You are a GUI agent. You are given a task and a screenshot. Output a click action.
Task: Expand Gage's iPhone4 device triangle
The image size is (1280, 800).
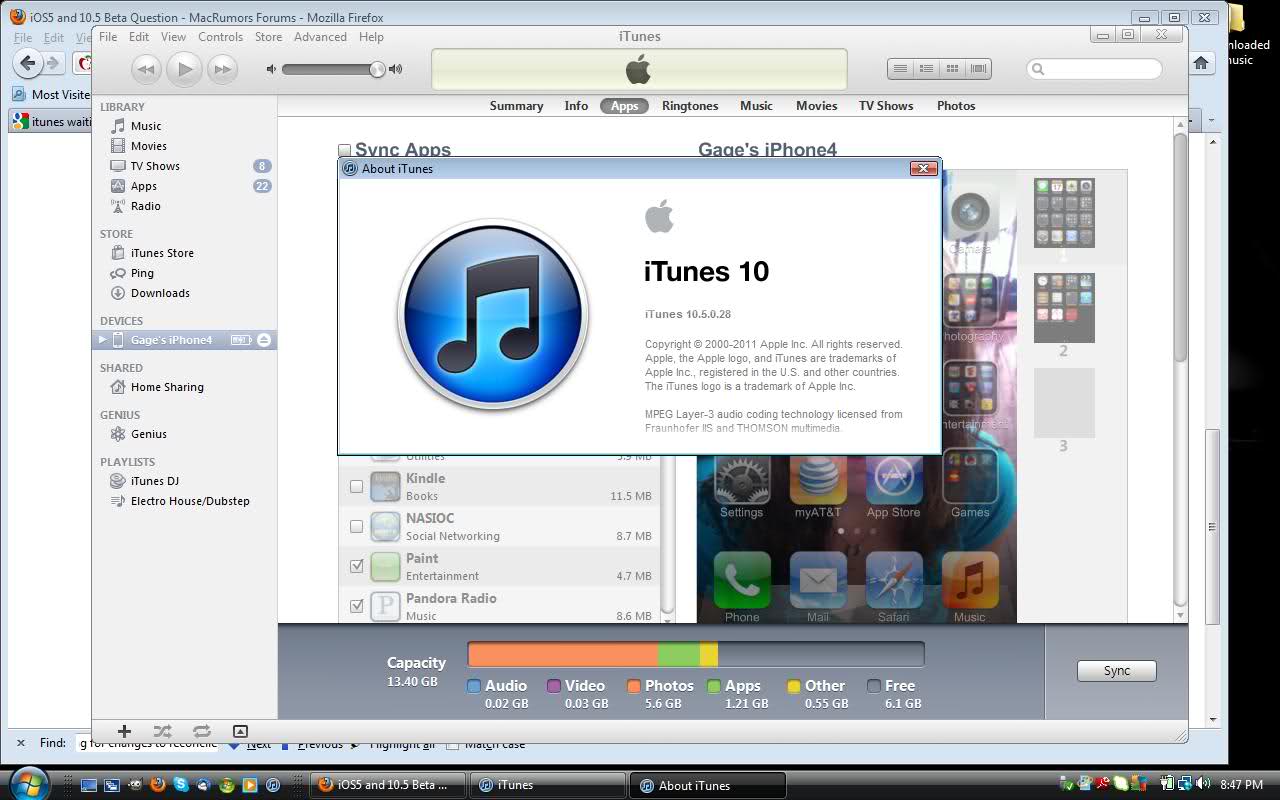pyautogui.click(x=102, y=340)
